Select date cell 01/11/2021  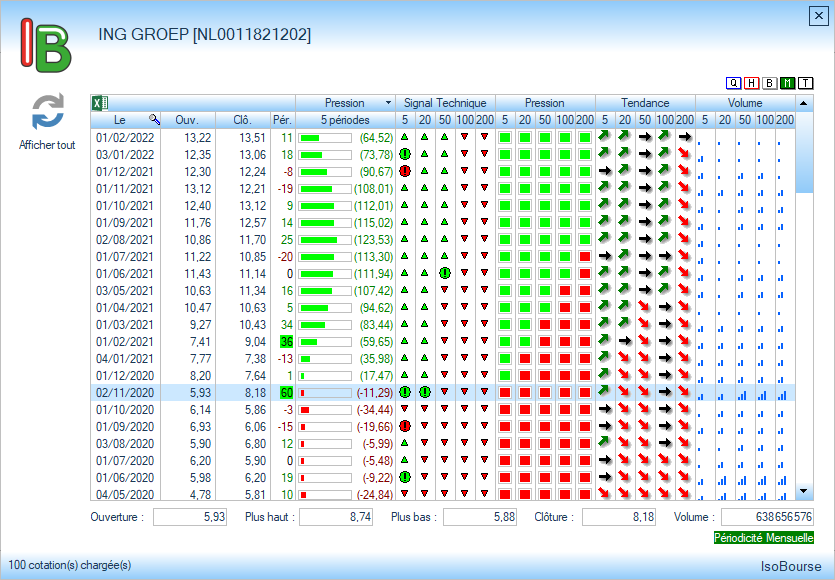pos(125,189)
